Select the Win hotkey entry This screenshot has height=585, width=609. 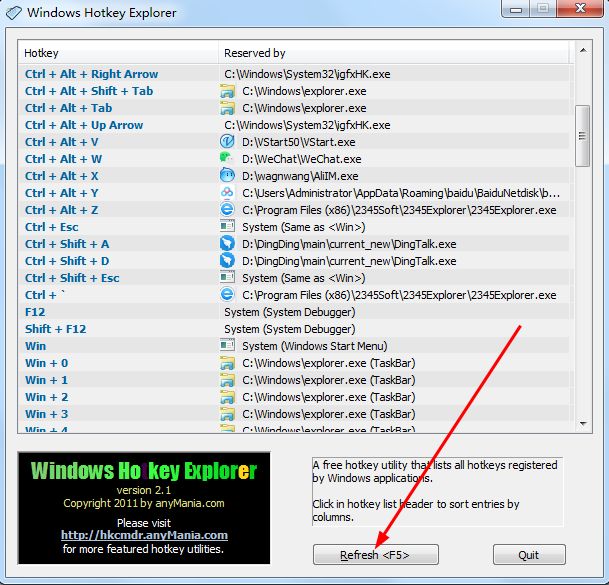point(35,346)
